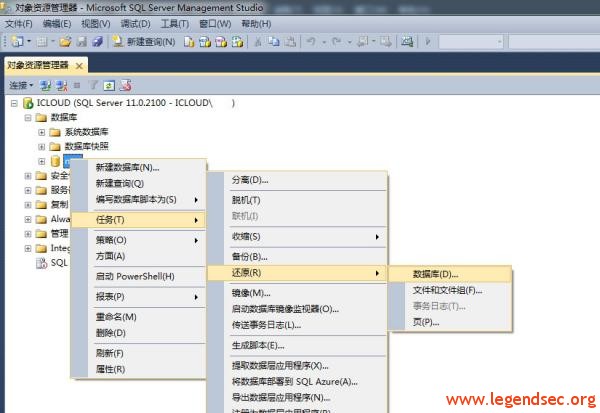The height and width of the screenshot is (413, 600).
Task: Click the Open File folder icon
Action: click(x=65, y=41)
